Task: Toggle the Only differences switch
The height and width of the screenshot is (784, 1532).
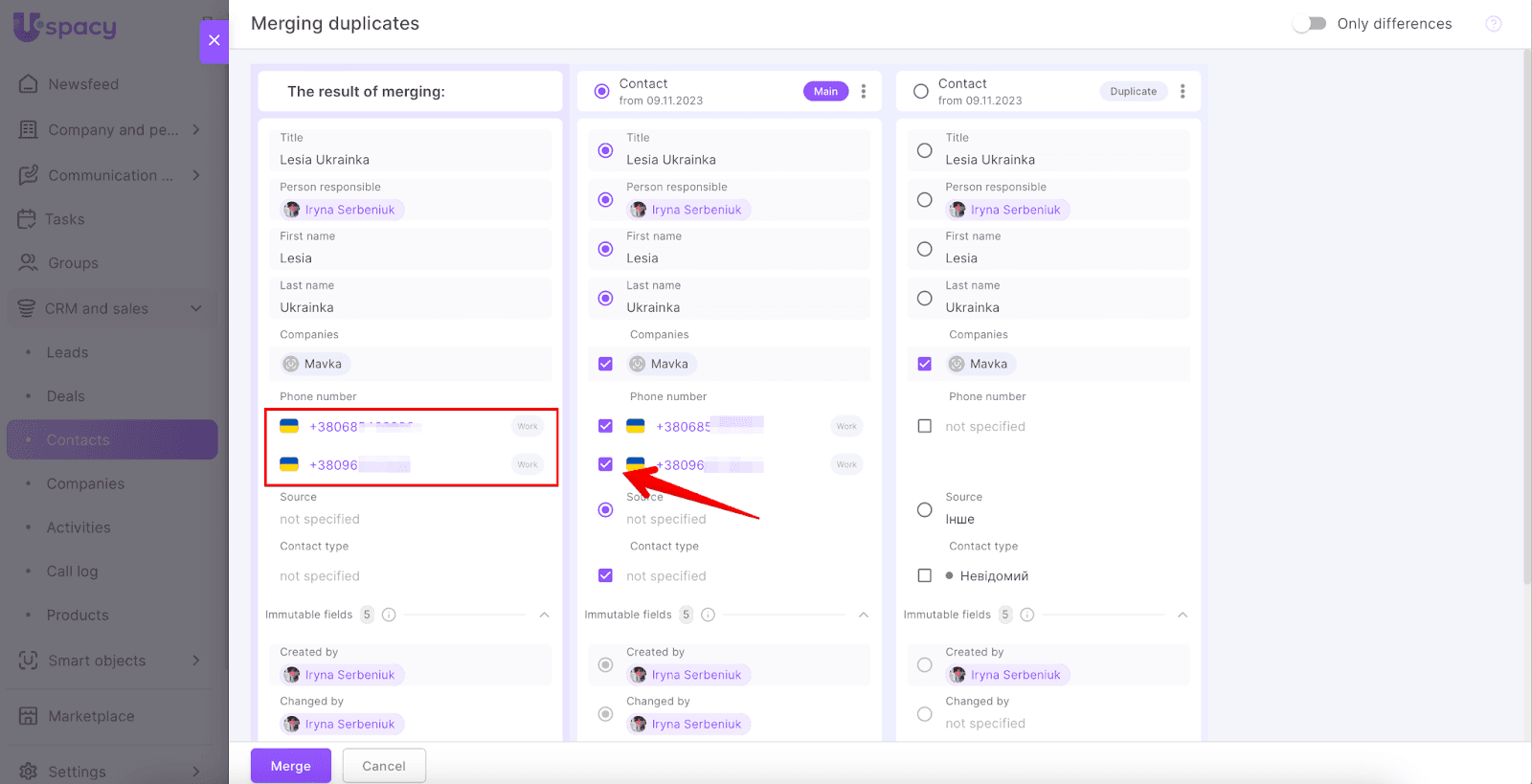Action: [x=1309, y=24]
